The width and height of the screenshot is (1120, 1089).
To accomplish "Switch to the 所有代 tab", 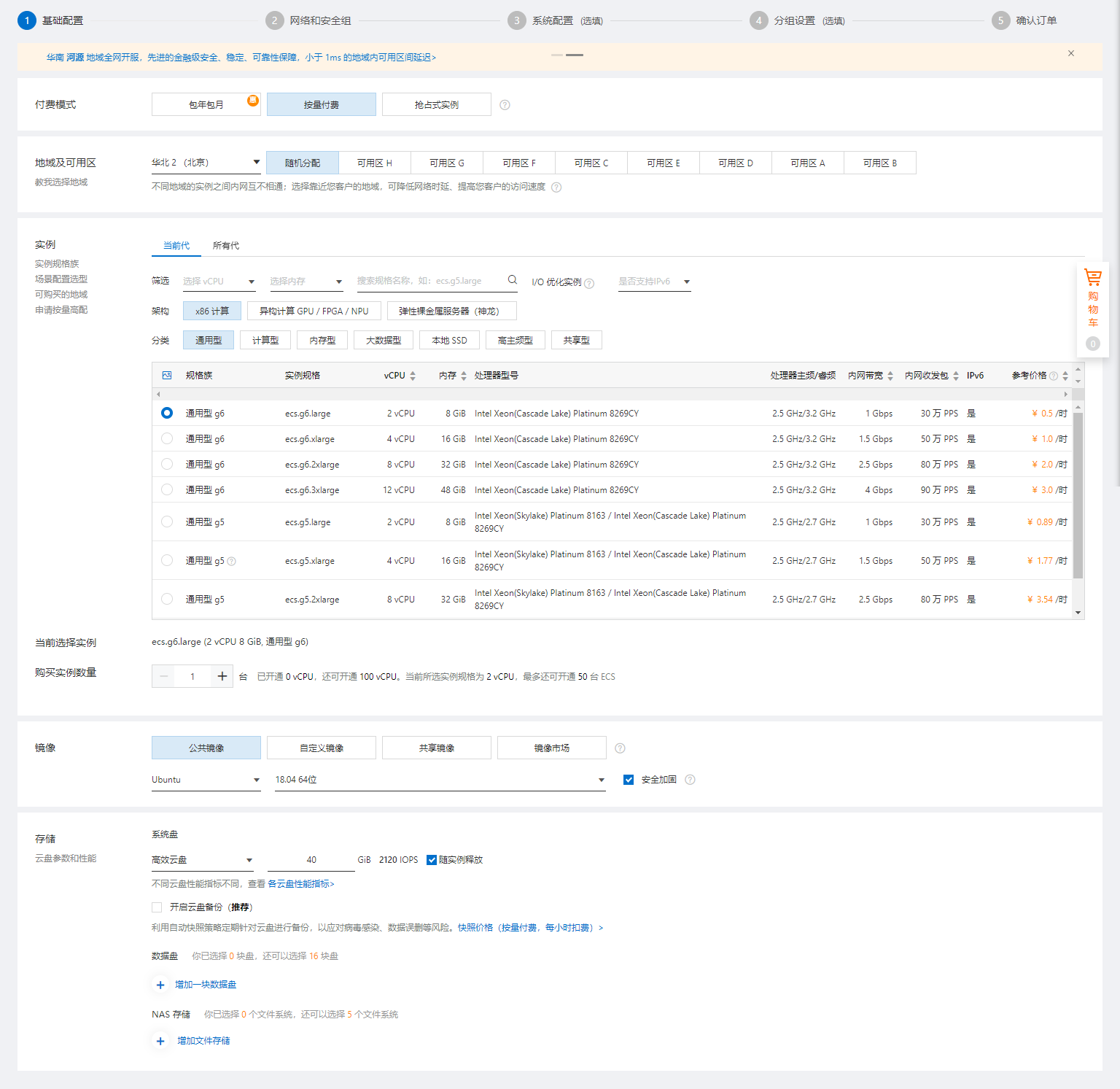I will click(226, 246).
